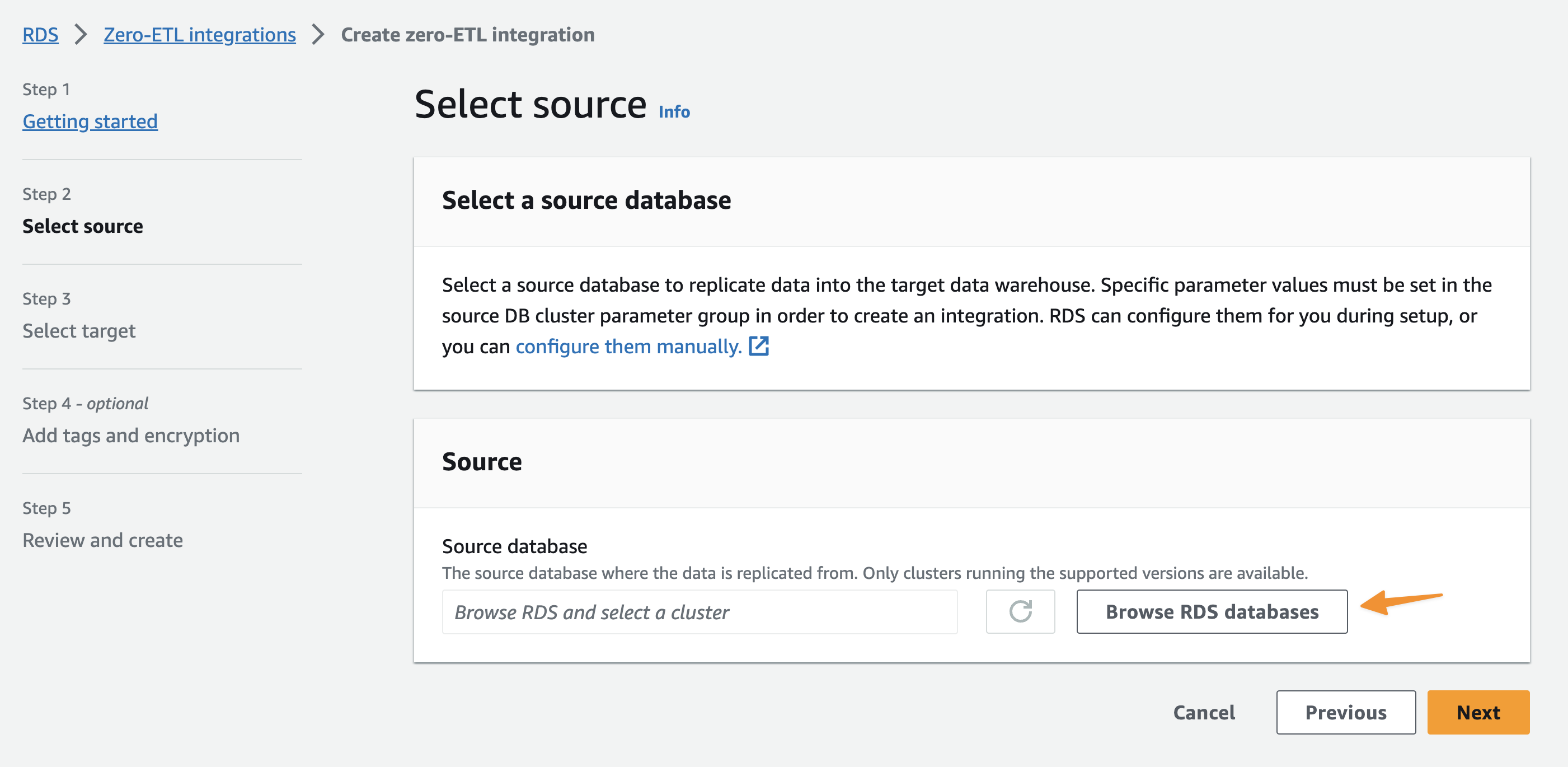Select Review and create step
The width and height of the screenshot is (1568, 767).
103,541
